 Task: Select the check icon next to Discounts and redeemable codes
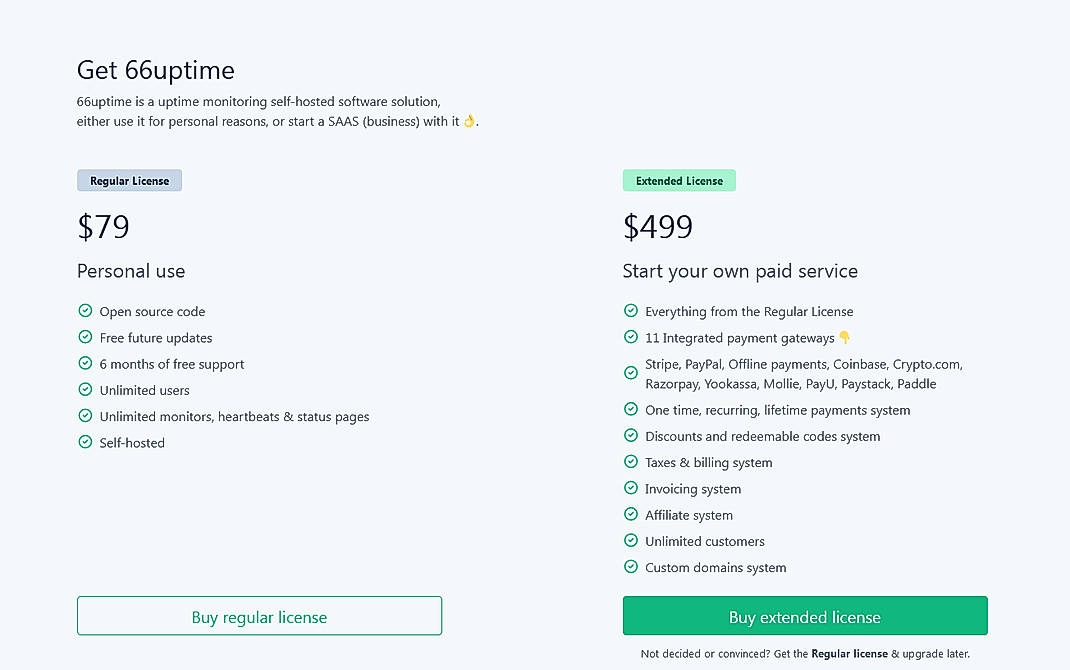click(x=630, y=436)
